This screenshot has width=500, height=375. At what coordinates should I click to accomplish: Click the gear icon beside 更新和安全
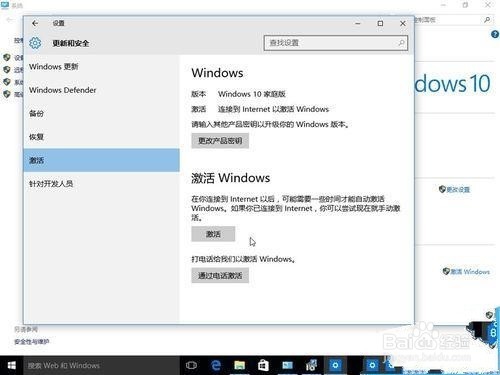tap(35, 43)
